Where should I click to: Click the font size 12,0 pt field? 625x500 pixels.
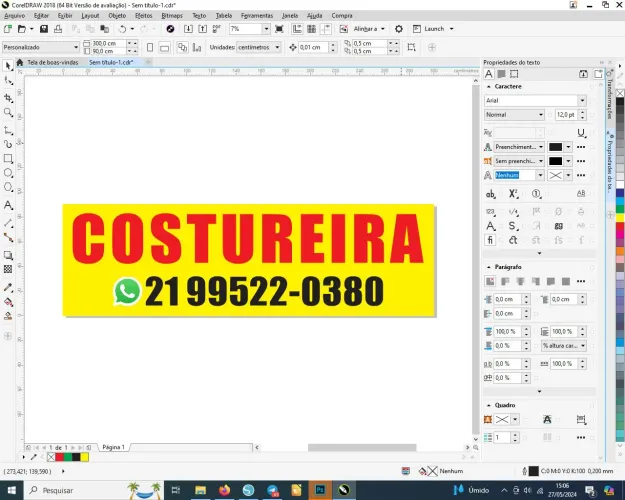pyautogui.click(x=566, y=115)
